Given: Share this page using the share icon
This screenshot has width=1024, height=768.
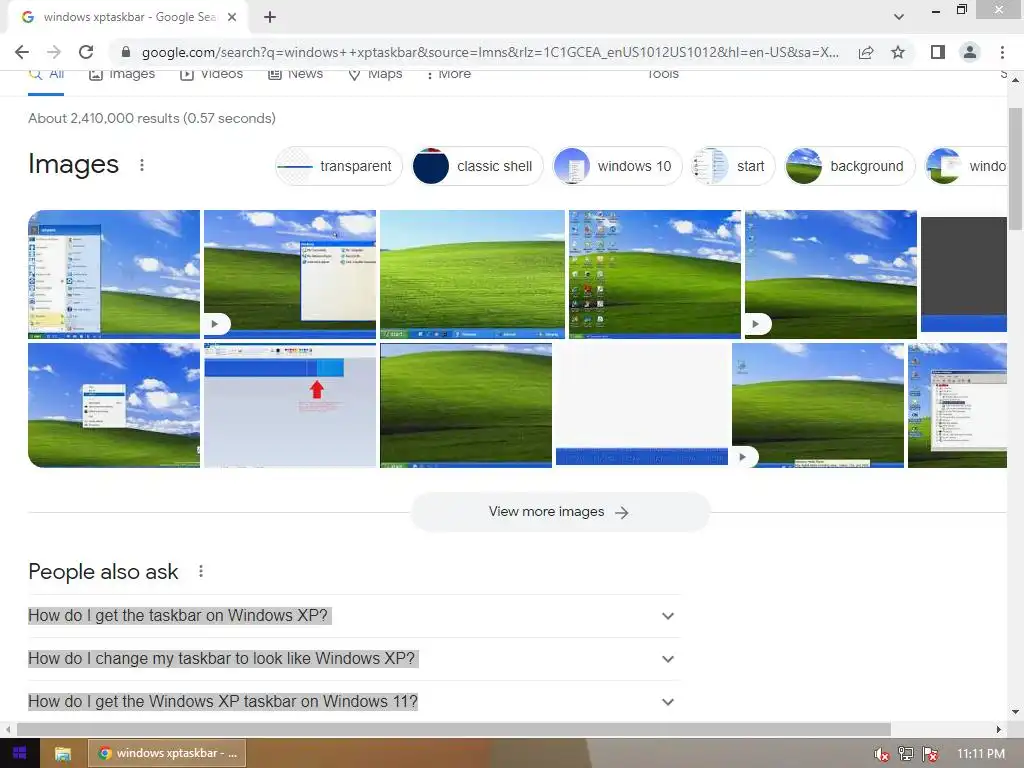Looking at the screenshot, I should (866, 52).
